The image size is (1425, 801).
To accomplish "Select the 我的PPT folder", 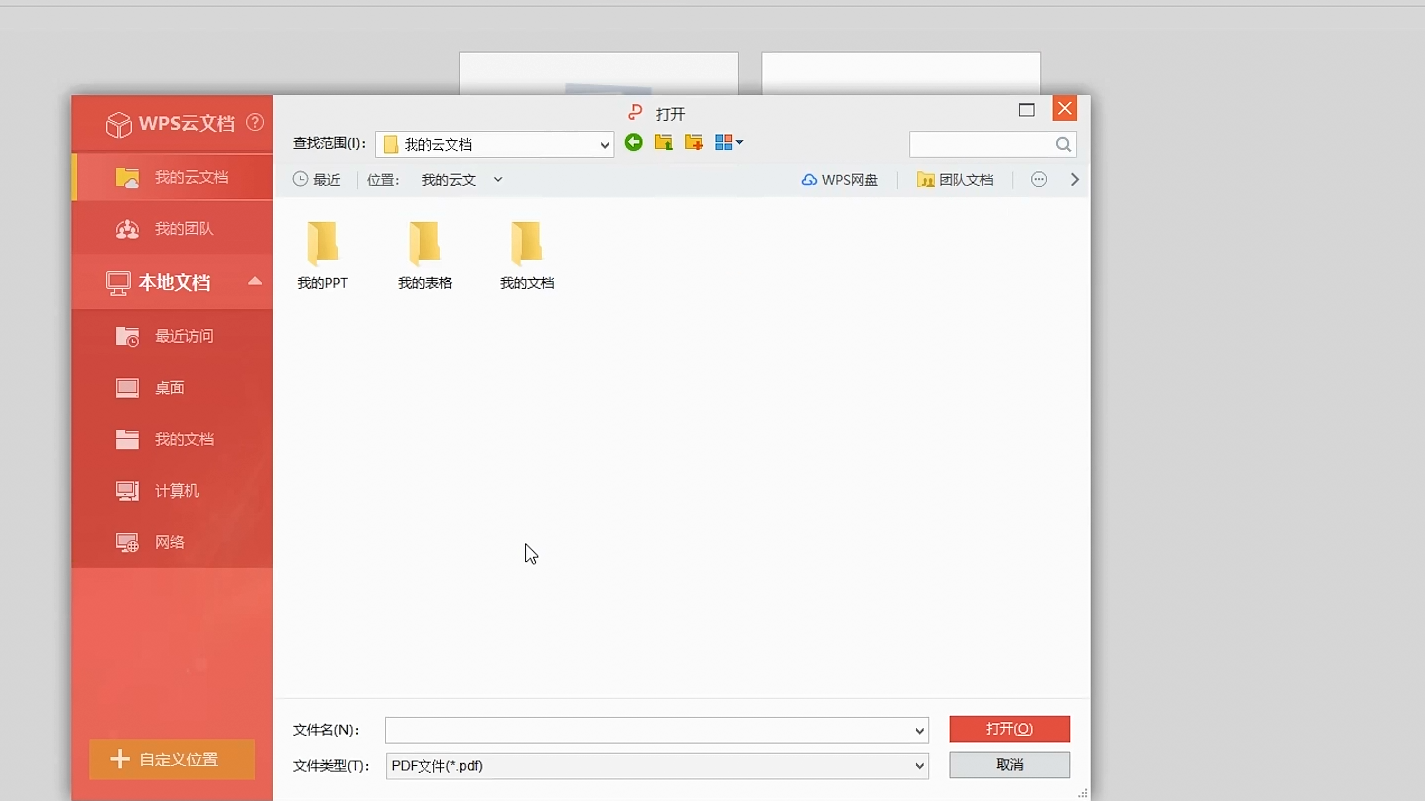I will (x=322, y=256).
